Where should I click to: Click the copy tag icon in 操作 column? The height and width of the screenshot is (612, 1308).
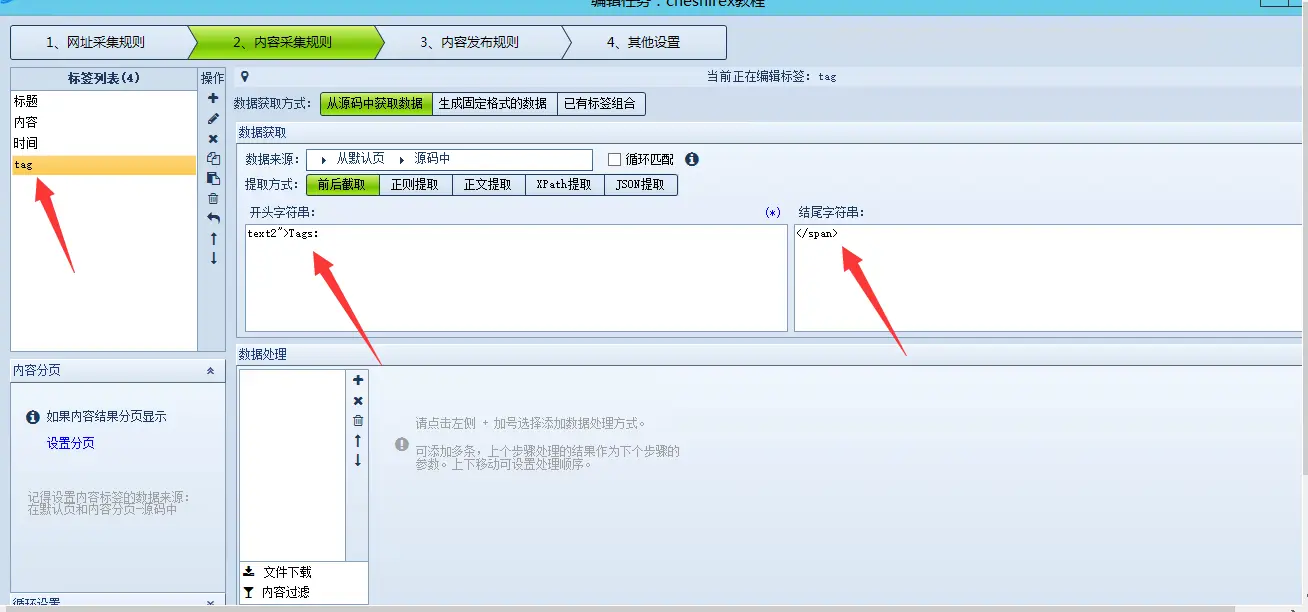click(x=213, y=158)
